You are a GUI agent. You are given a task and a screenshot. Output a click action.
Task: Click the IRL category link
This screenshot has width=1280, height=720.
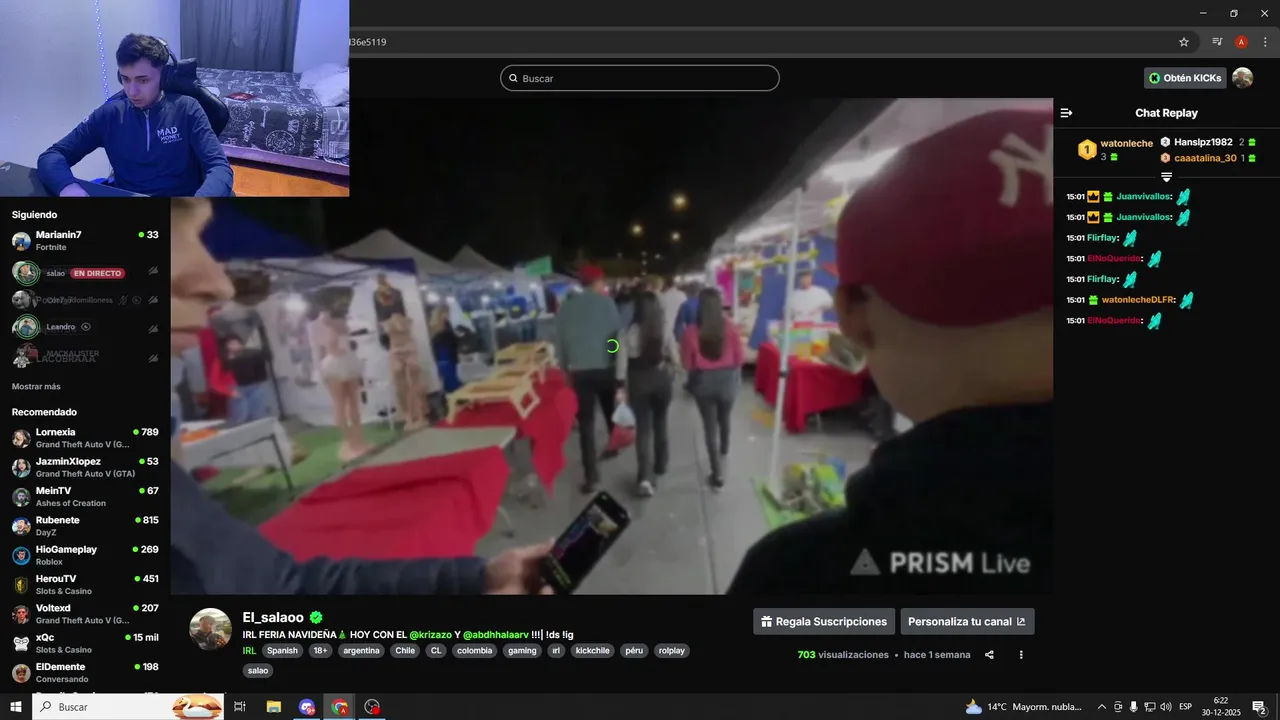(249, 650)
